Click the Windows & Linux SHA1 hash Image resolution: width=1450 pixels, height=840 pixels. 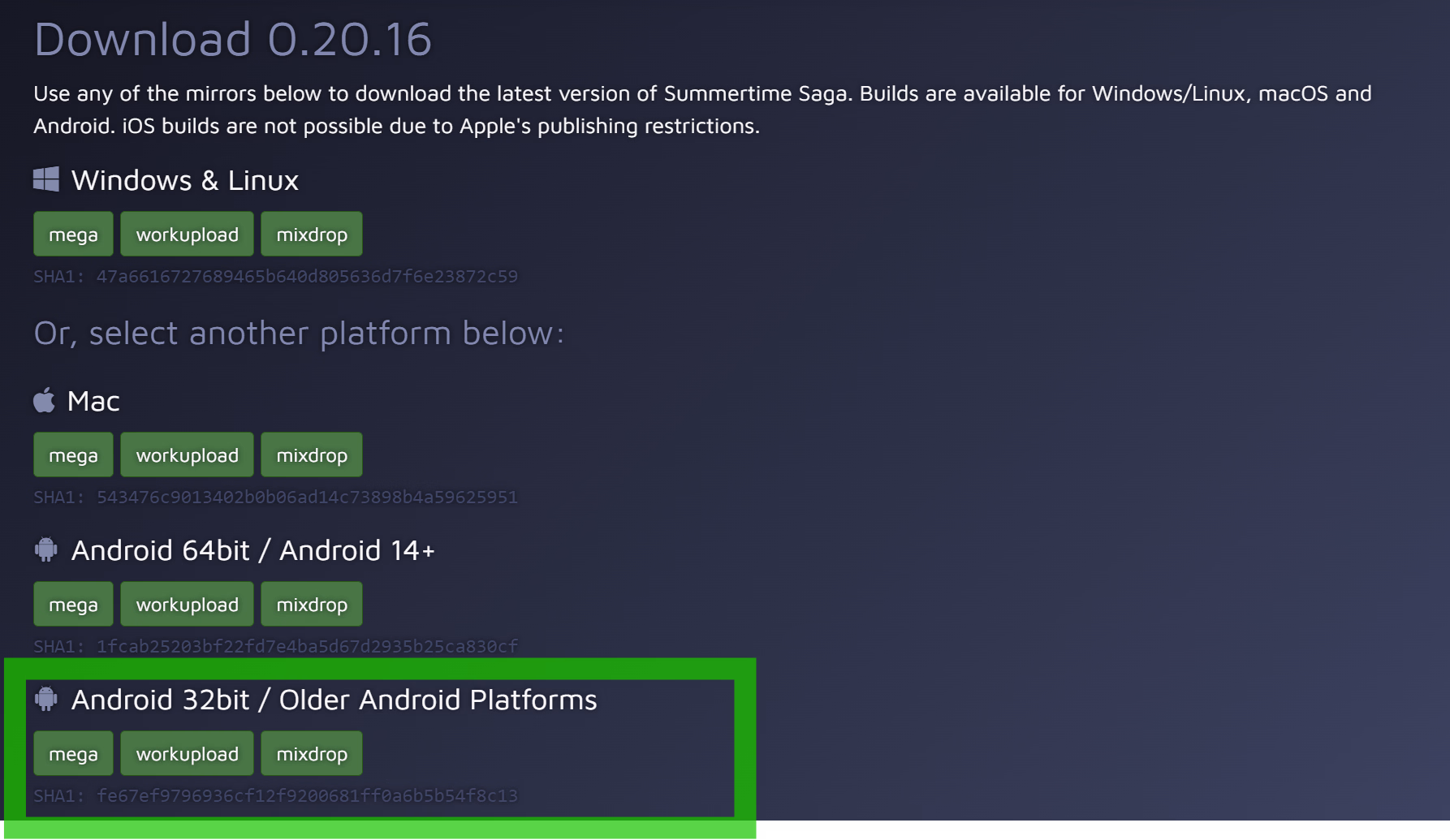[275, 276]
